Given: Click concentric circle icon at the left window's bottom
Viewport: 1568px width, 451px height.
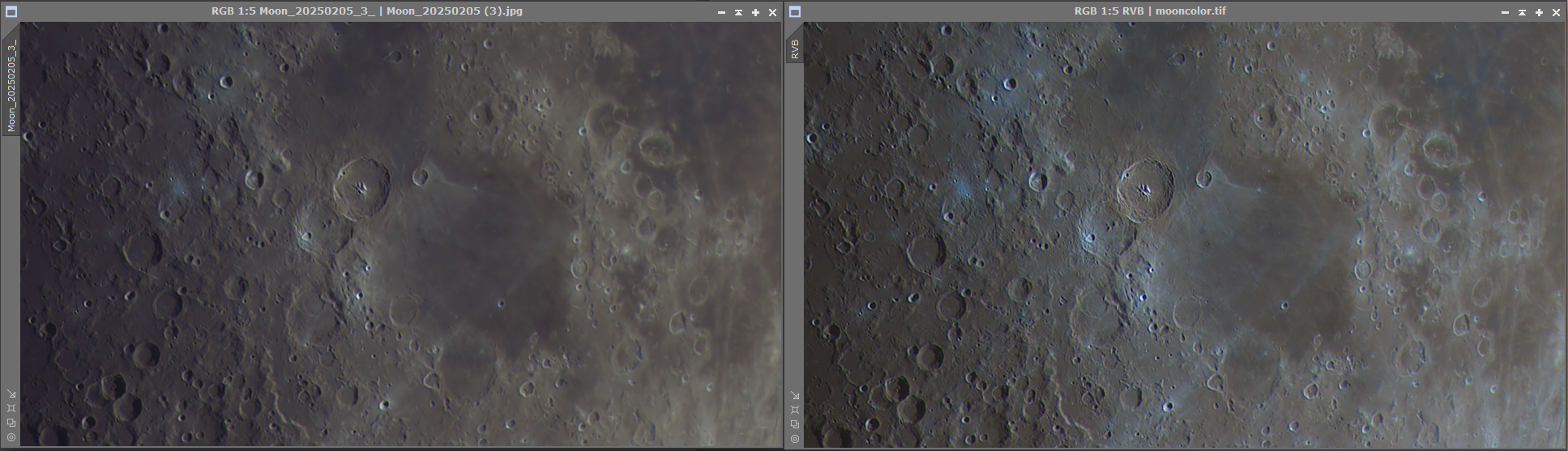Looking at the screenshot, I should 11,438.
